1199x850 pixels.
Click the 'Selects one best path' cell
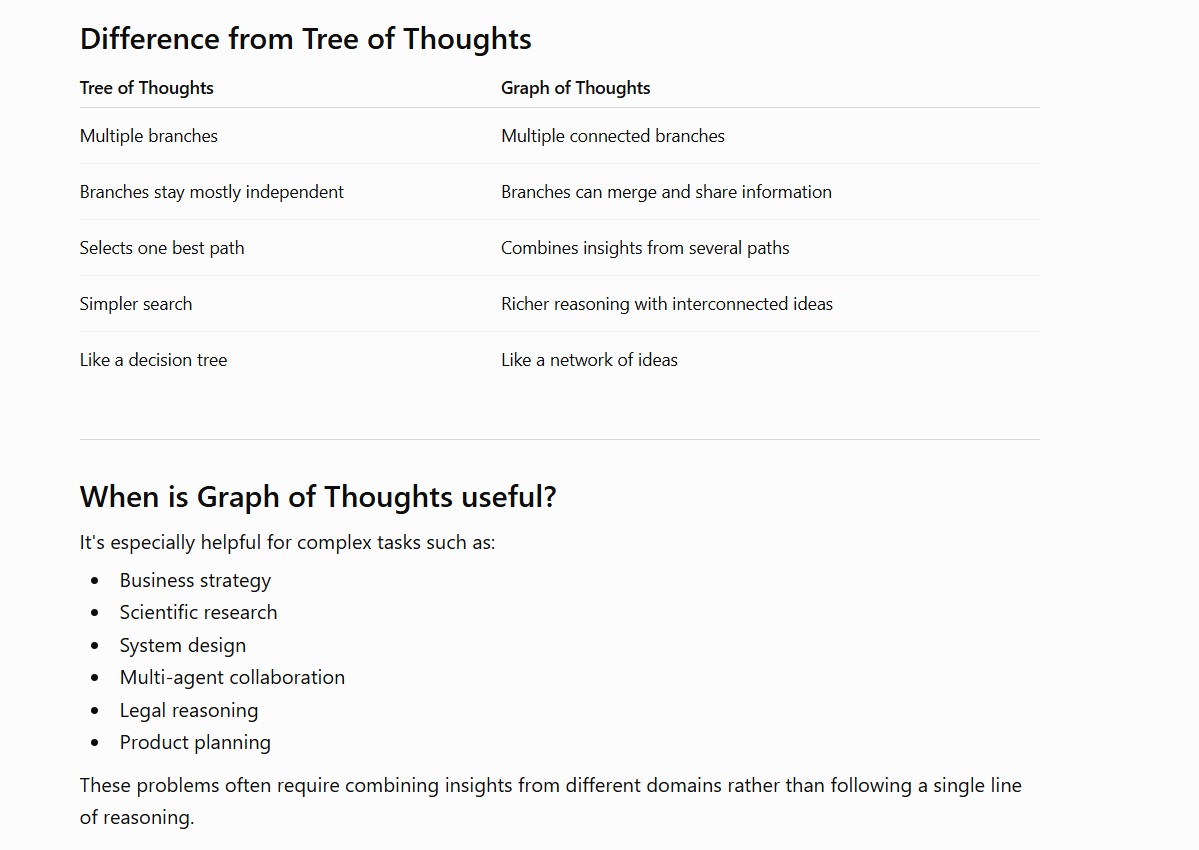161,248
